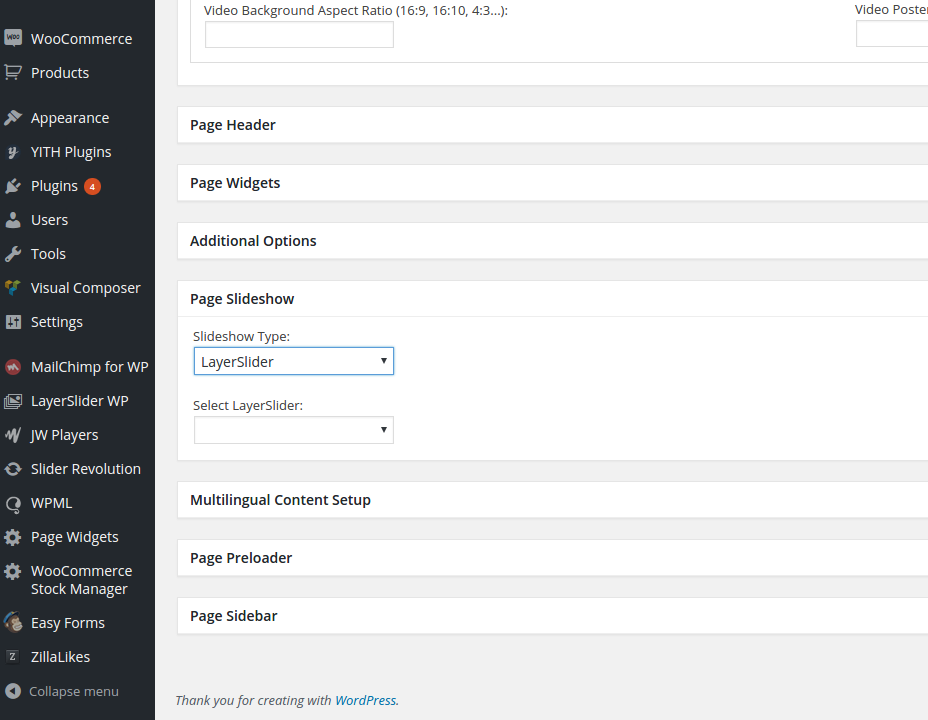Click the Video Background Aspect Ratio field
928x720 pixels.
coord(299,35)
